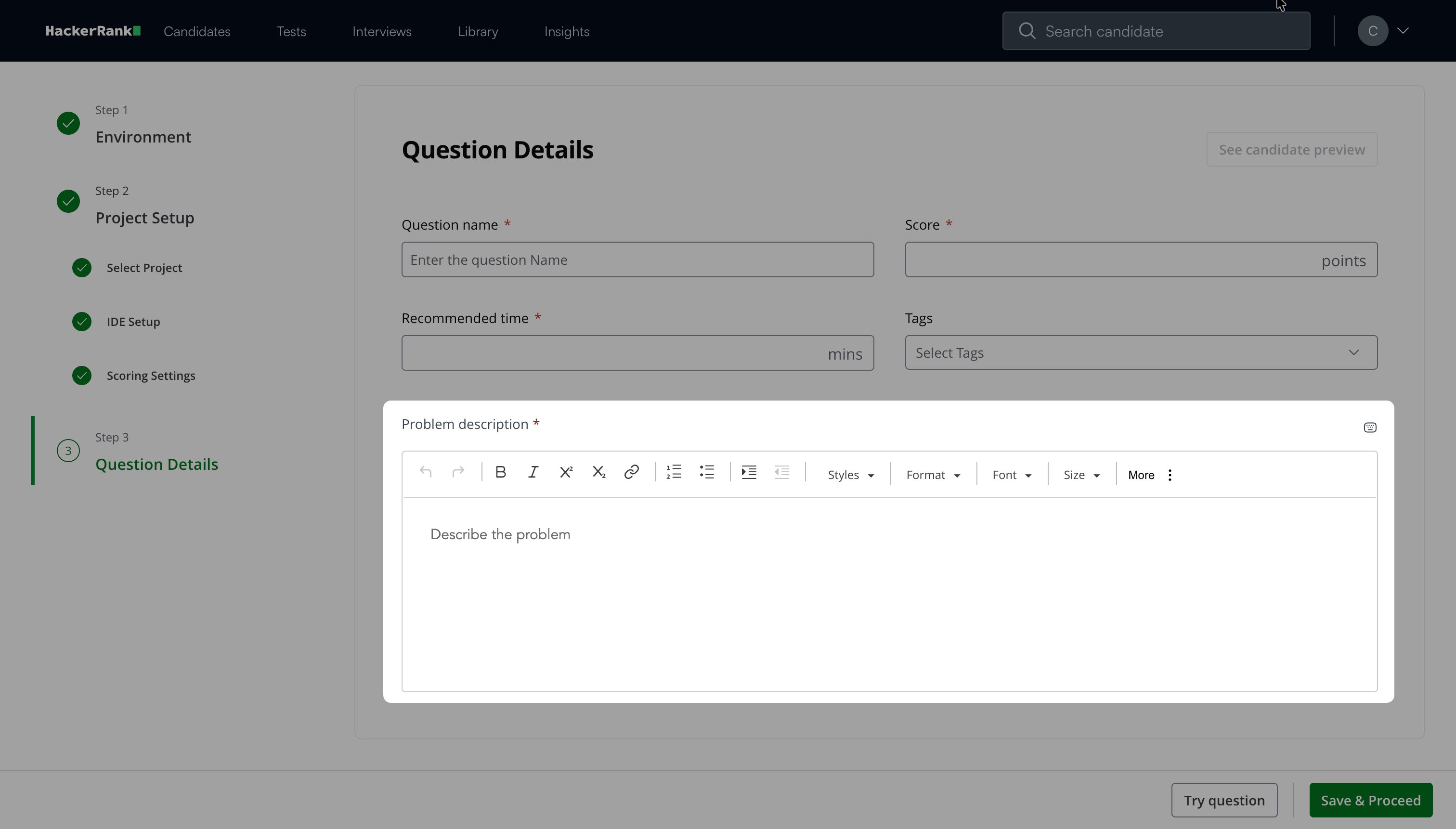Focus the Question name input field

(637, 259)
